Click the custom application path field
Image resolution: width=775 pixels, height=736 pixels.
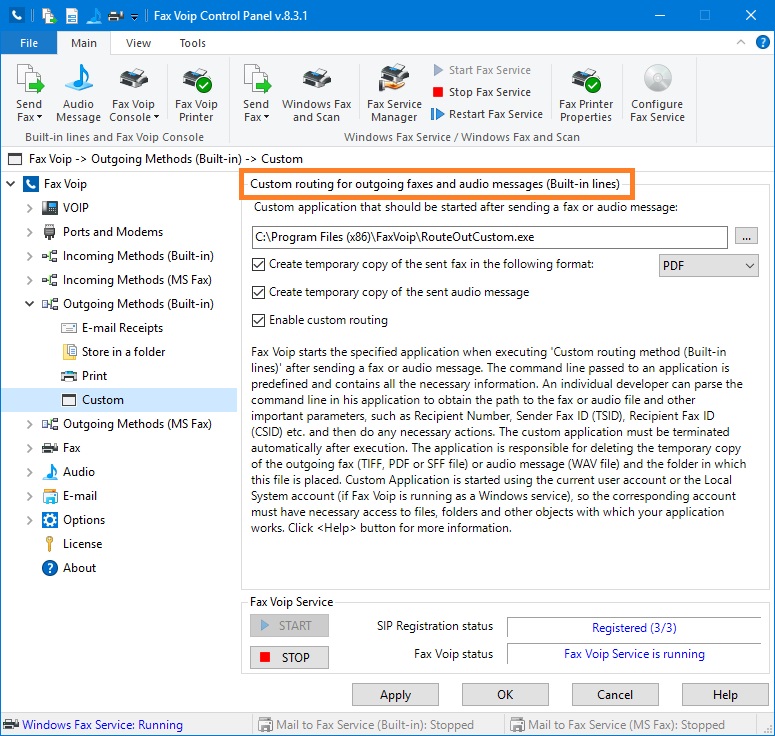pyautogui.click(x=489, y=237)
